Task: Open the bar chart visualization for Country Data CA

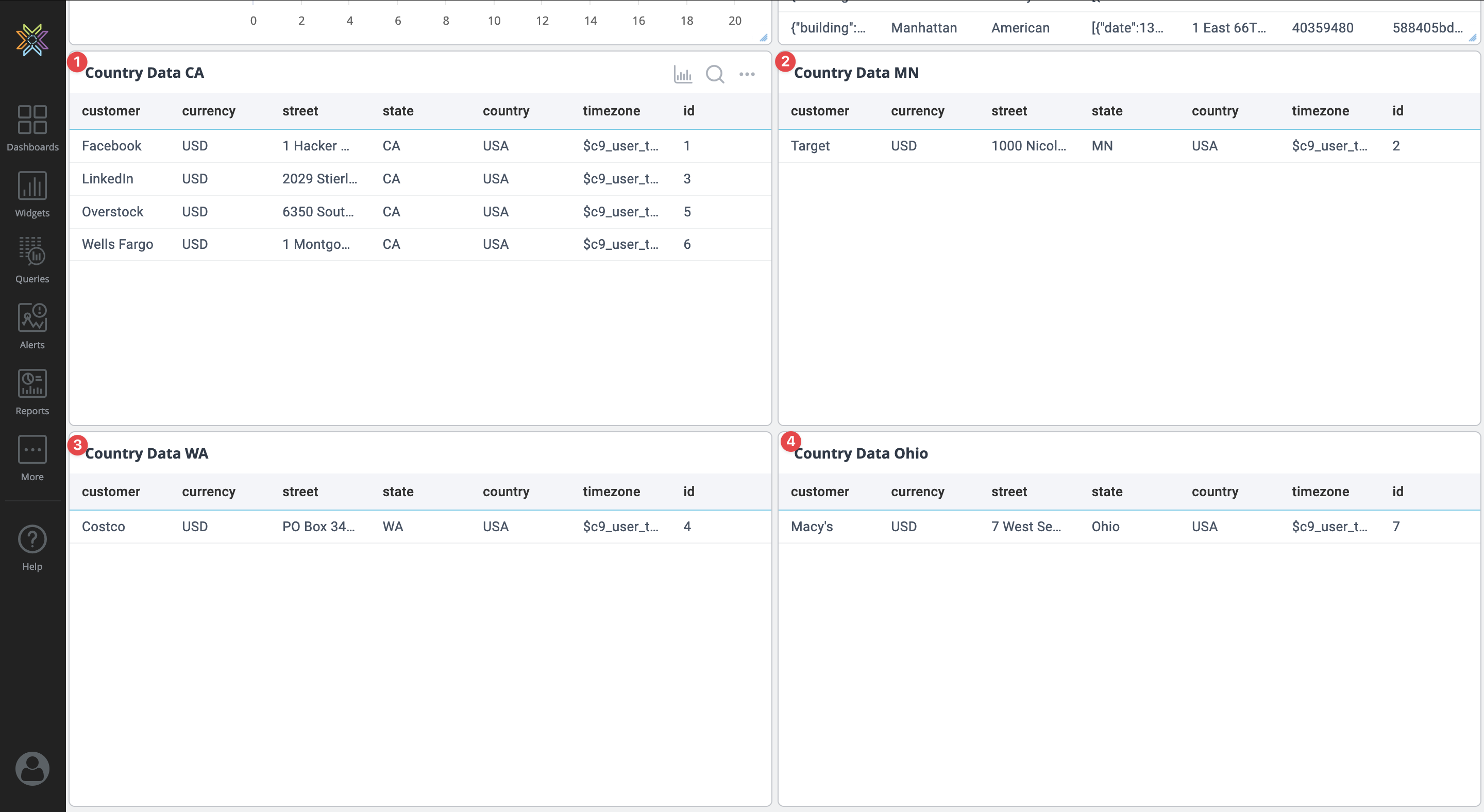Action: (x=683, y=74)
